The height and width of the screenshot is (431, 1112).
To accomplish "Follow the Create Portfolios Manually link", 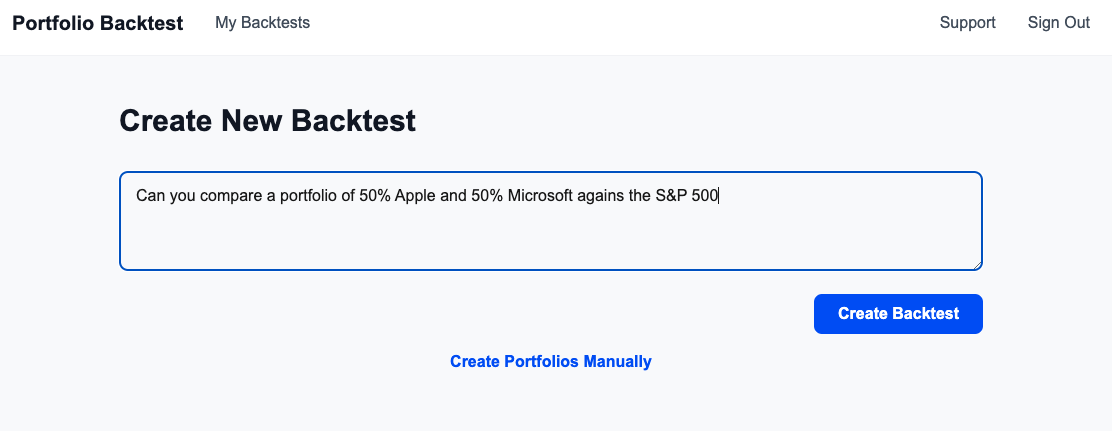I will [550, 361].
